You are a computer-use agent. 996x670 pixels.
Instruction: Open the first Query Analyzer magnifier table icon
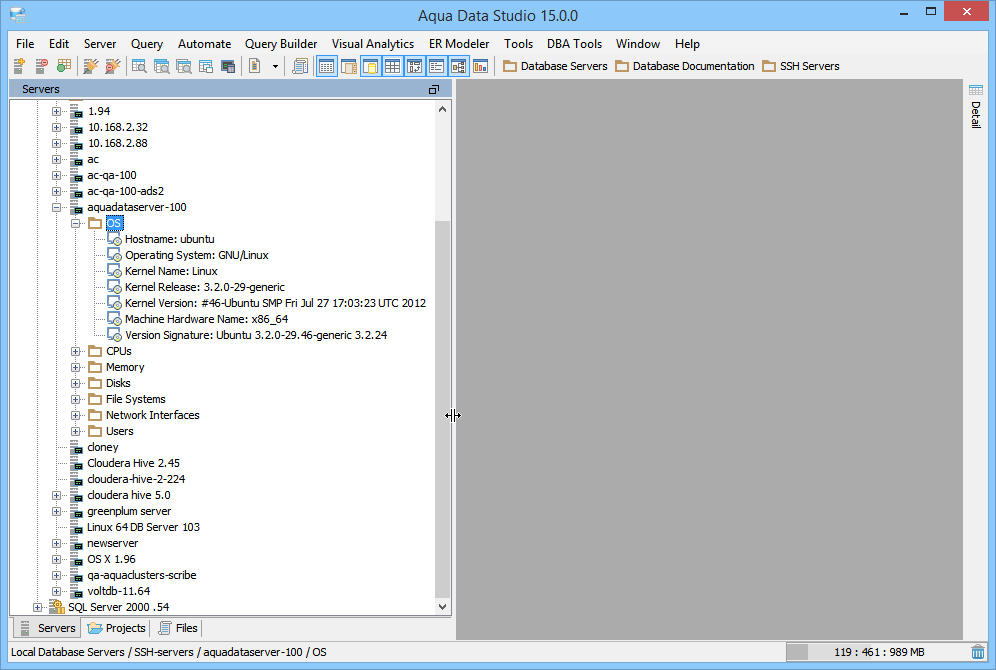point(139,66)
